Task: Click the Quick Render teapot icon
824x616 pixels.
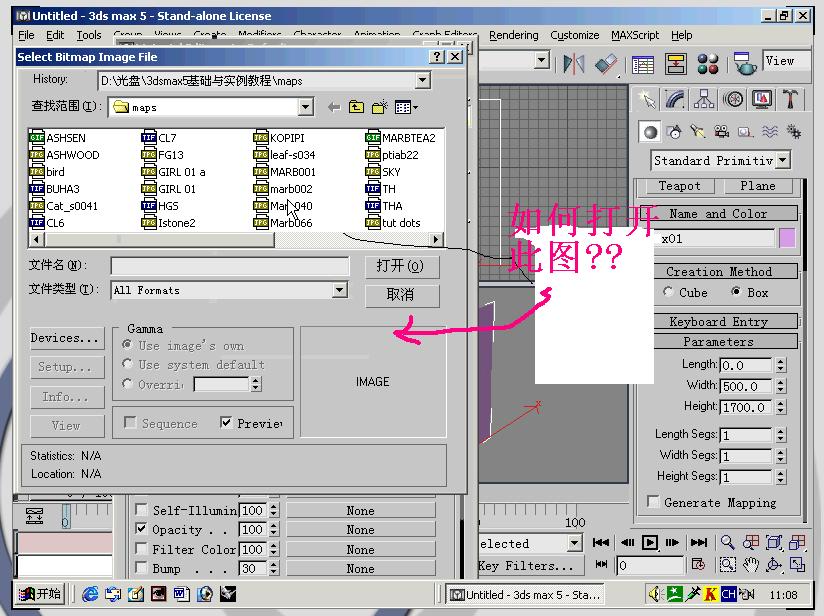Action: (744, 64)
